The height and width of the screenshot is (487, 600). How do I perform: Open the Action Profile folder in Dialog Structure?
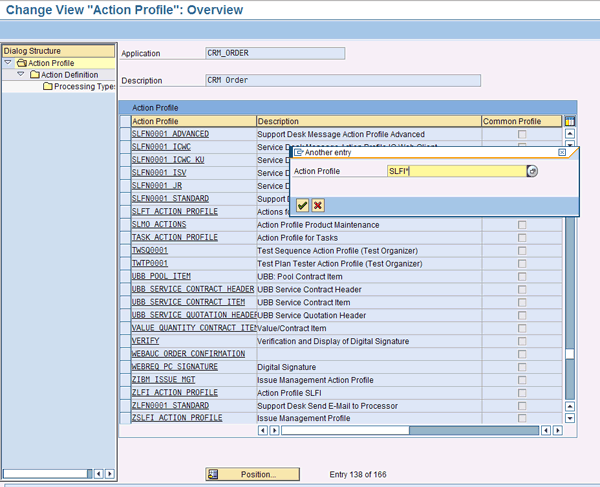point(46,63)
